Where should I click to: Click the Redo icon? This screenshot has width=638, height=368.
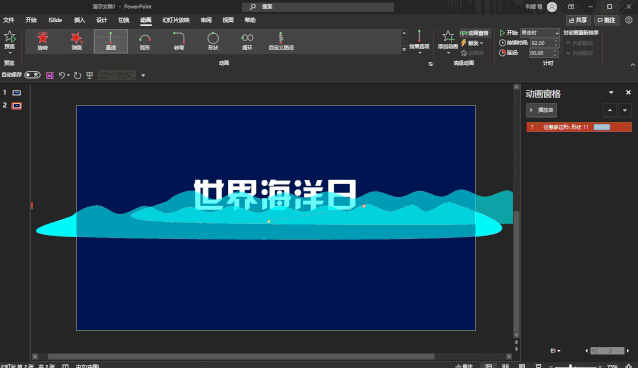tap(78, 75)
